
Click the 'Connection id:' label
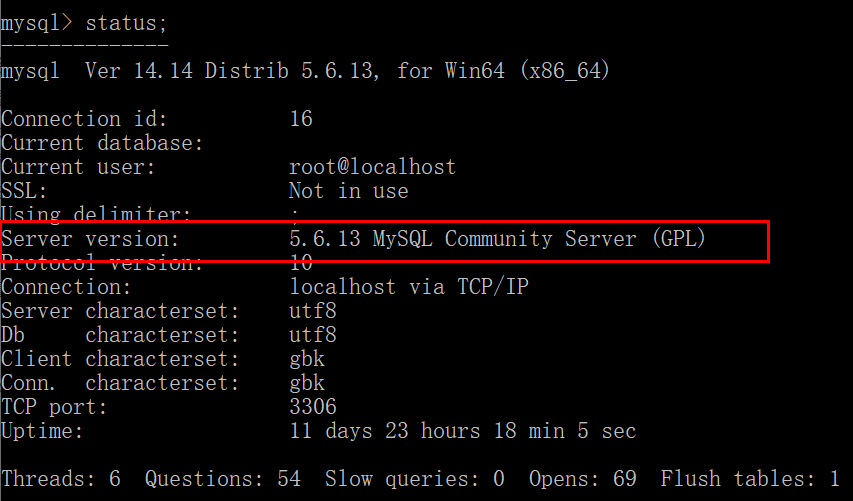84,119
